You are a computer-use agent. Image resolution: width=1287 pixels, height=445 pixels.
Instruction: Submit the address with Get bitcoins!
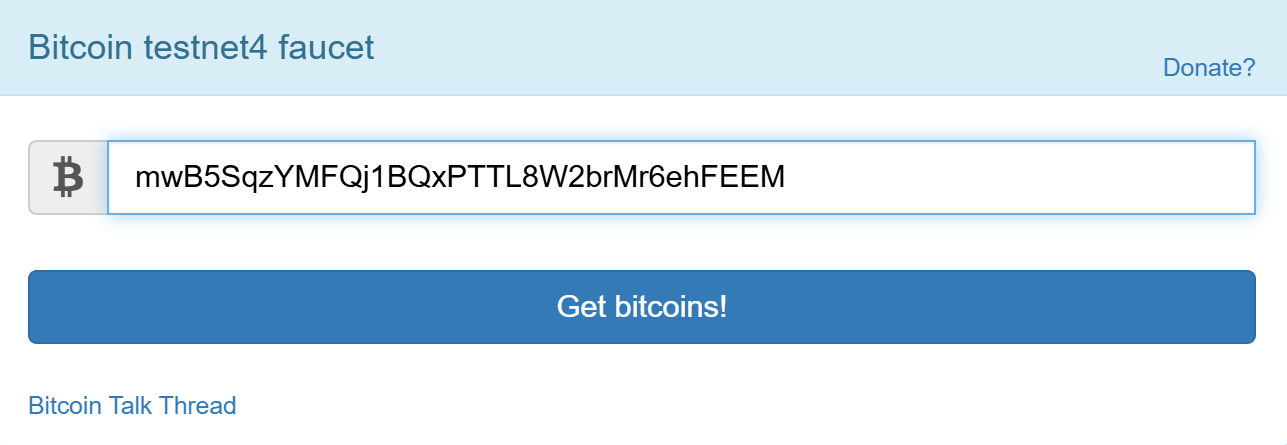(641, 306)
